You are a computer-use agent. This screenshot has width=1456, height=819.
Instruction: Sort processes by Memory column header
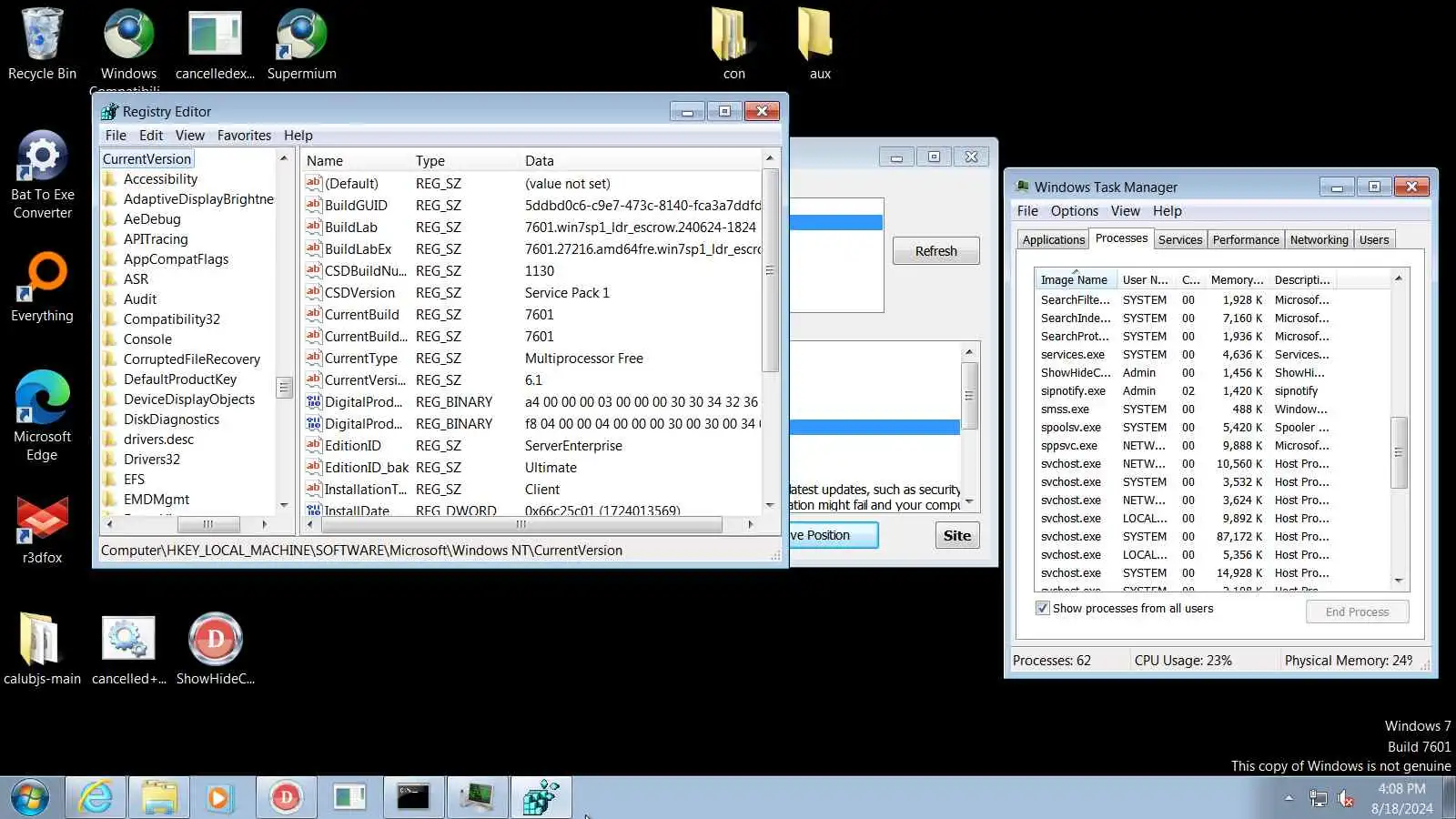(1237, 279)
